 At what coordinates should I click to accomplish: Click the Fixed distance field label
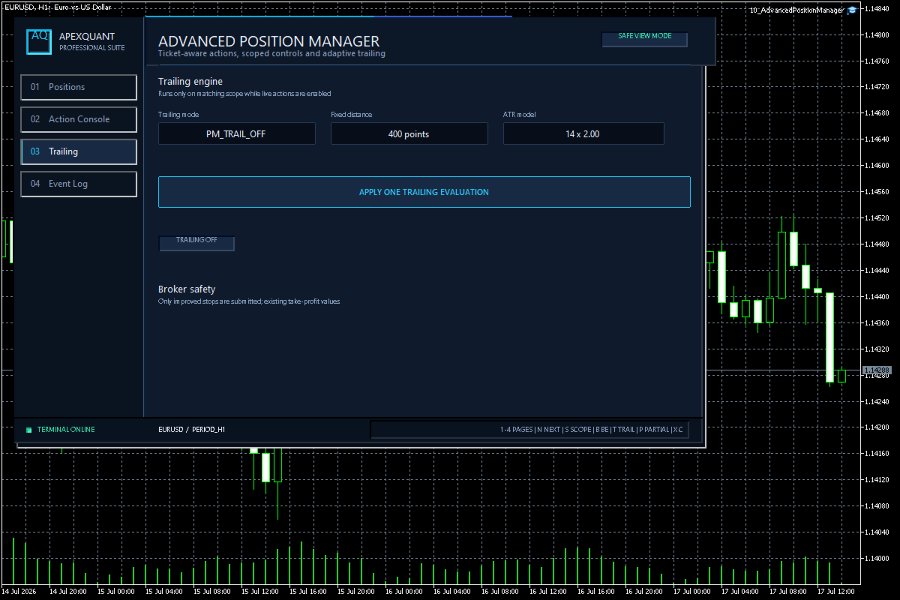(351, 114)
